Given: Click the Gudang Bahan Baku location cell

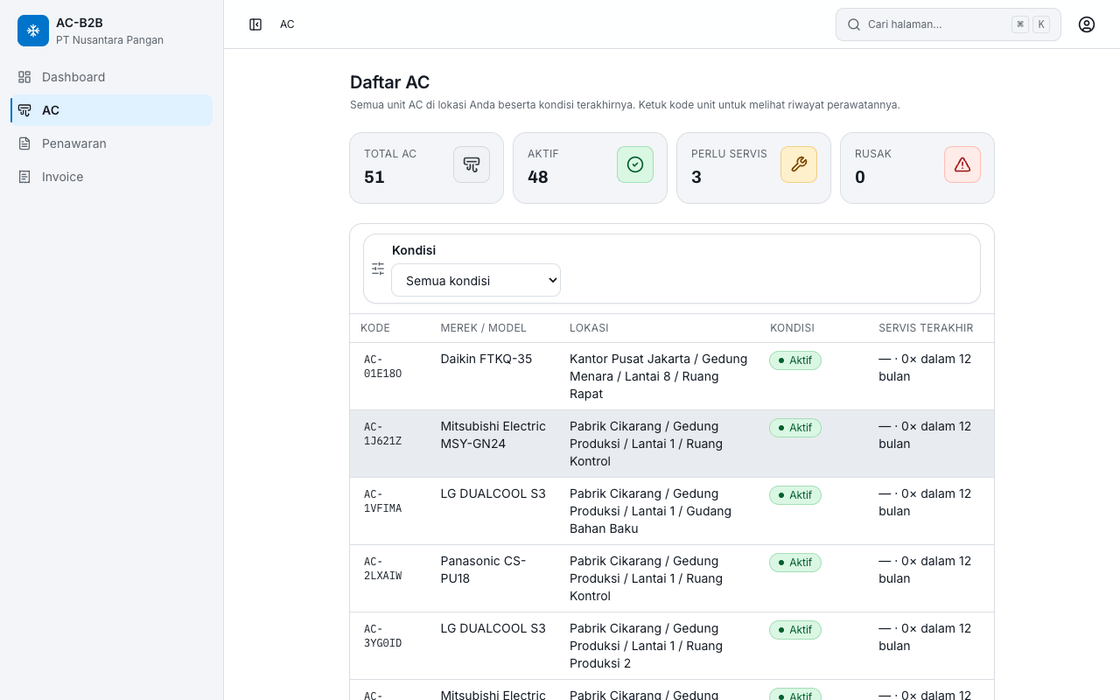Looking at the screenshot, I should click(651, 511).
